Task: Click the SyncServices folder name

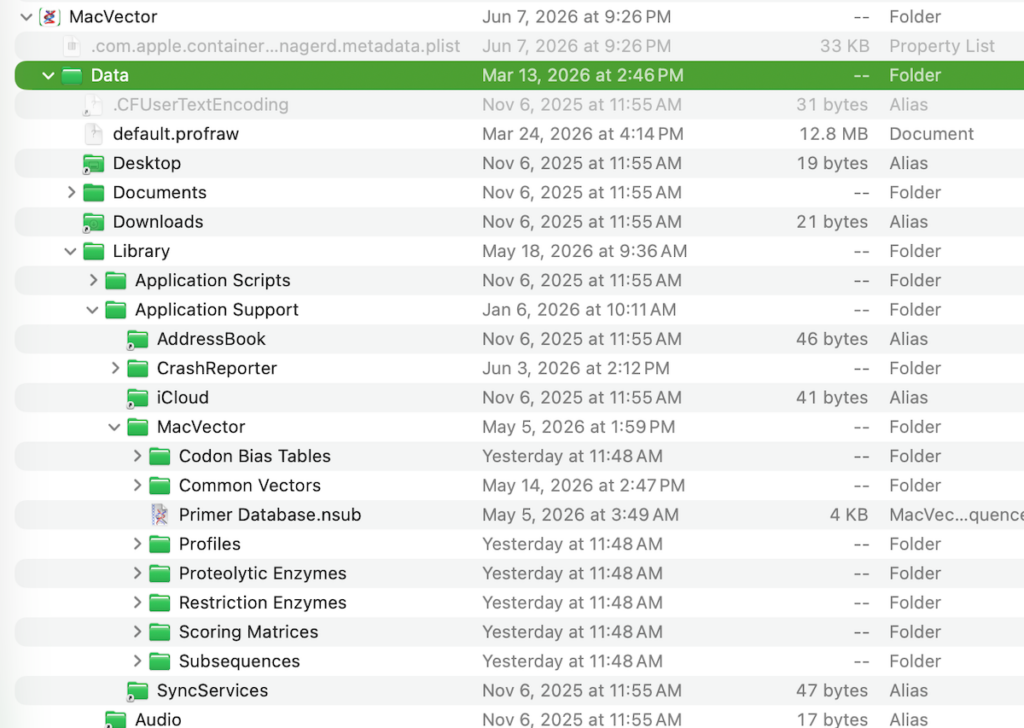Action: (x=212, y=691)
